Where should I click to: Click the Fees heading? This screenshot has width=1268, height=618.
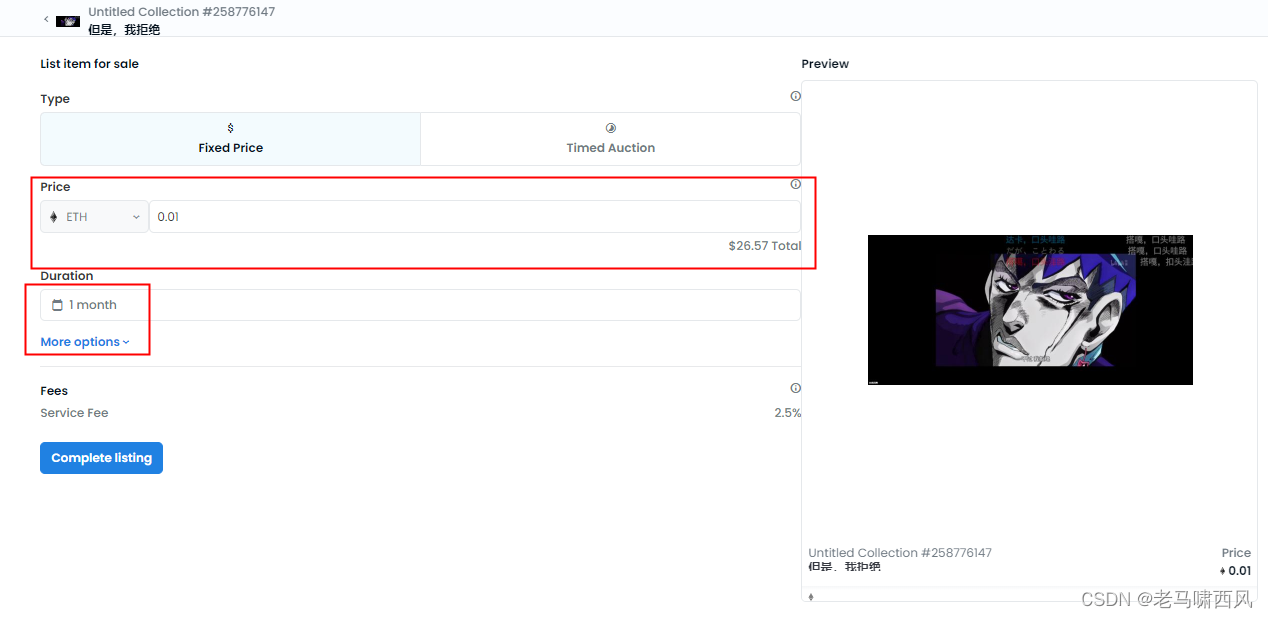point(54,391)
